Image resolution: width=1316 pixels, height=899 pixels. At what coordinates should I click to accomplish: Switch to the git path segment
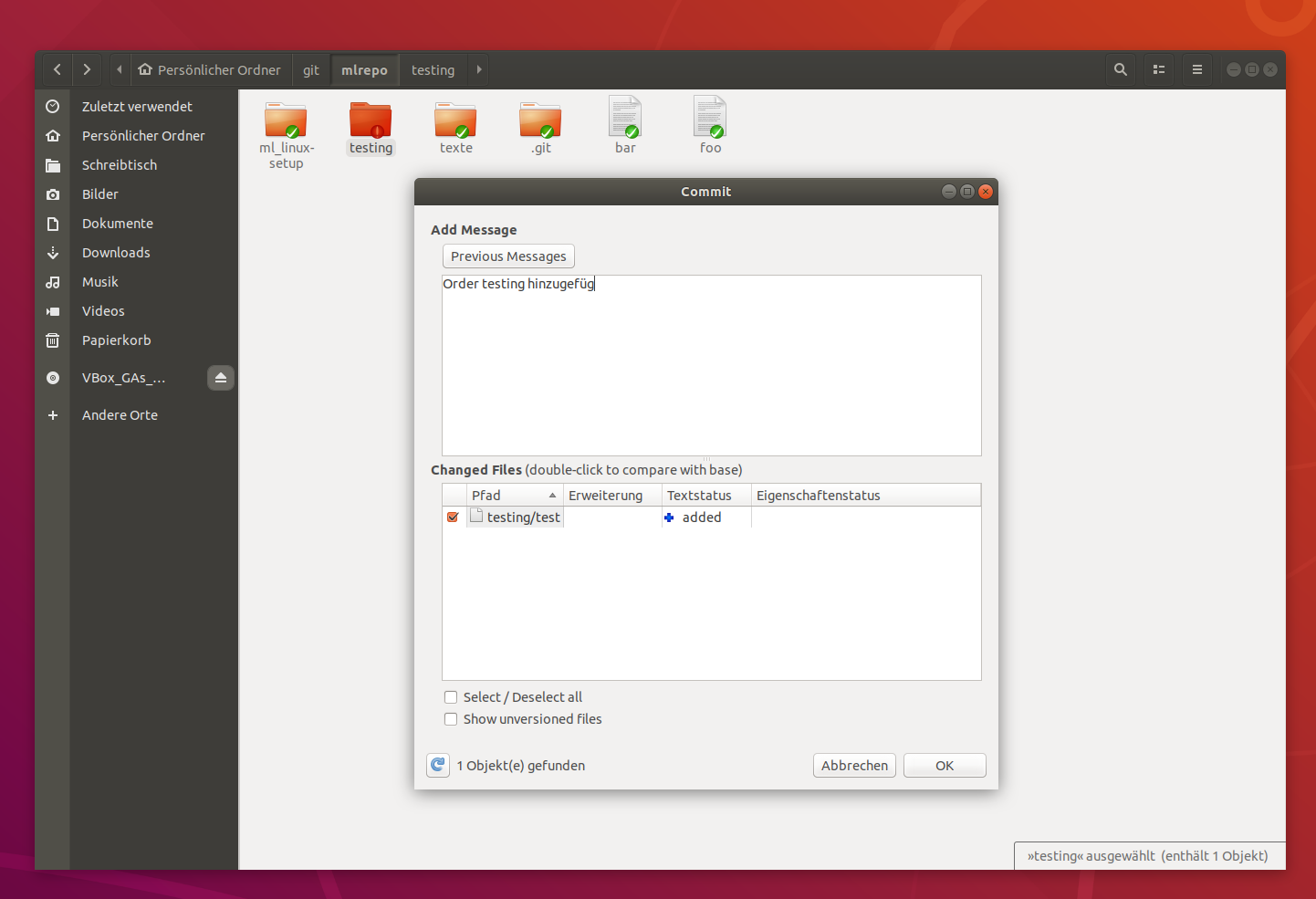point(311,70)
